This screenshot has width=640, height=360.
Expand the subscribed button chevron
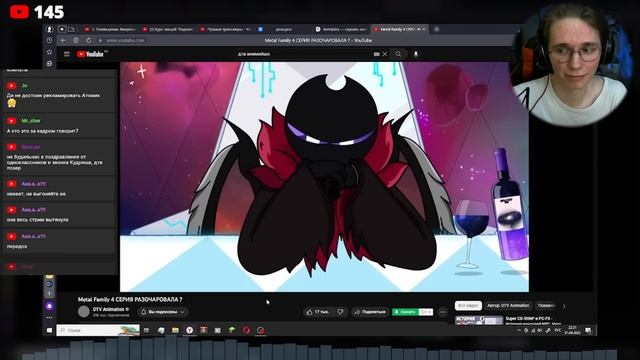point(182,312)
